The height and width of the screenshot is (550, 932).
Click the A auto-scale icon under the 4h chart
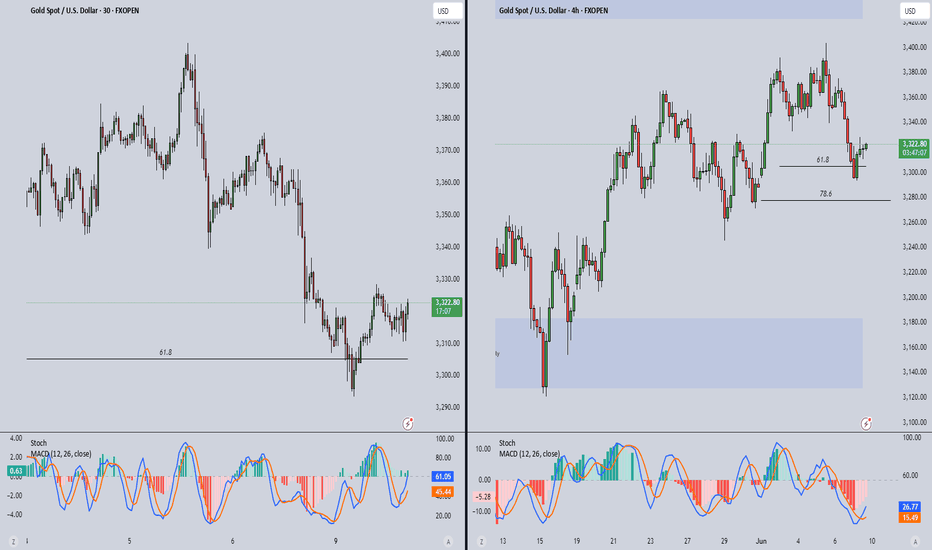click(915, 541)
